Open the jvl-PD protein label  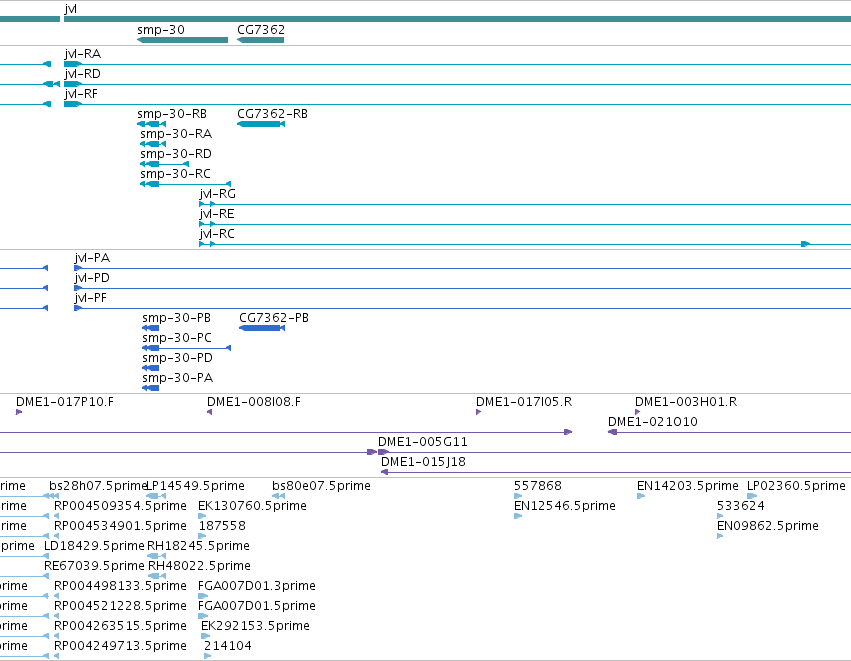(92, 278)
